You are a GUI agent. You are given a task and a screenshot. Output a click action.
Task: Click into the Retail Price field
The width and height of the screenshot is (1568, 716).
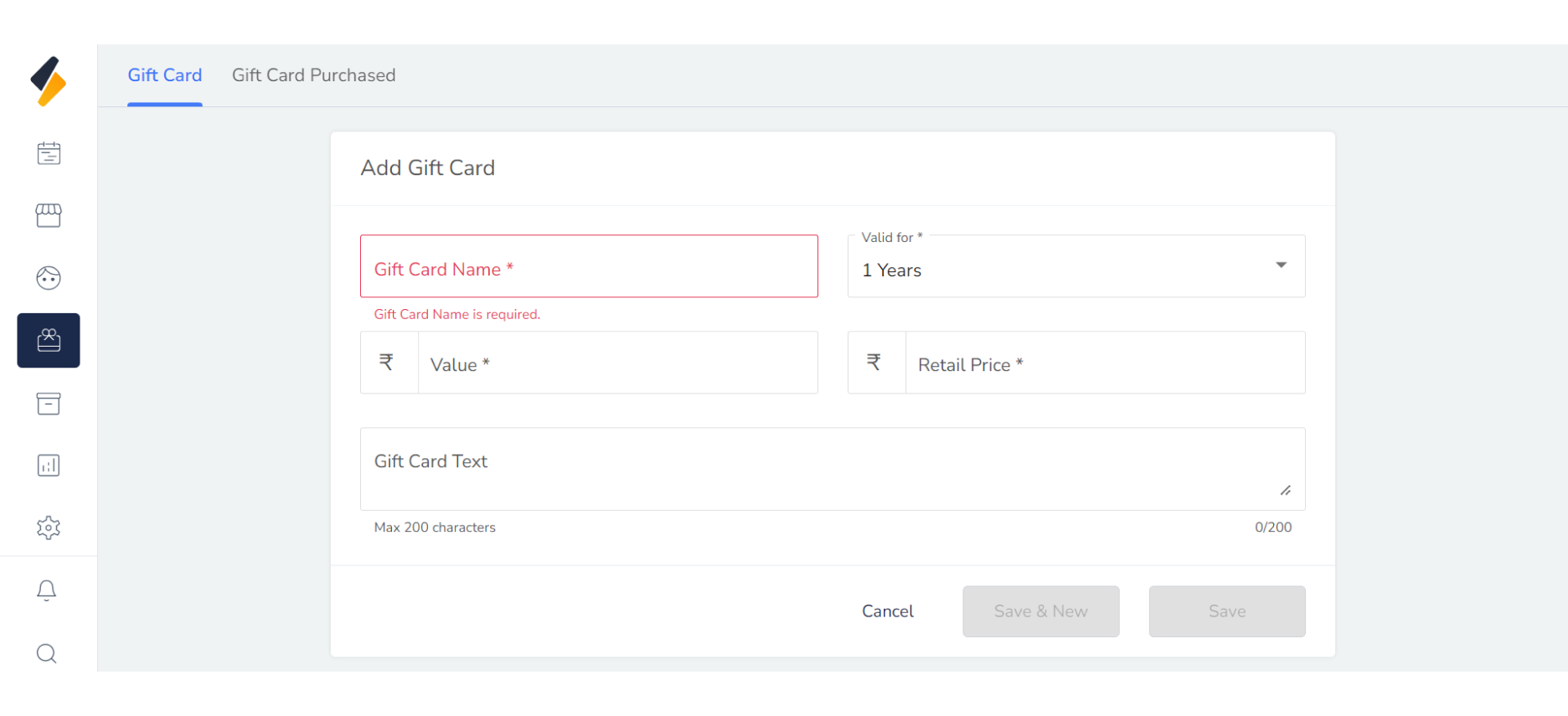pyautogui.click(x=1104, y=363)
